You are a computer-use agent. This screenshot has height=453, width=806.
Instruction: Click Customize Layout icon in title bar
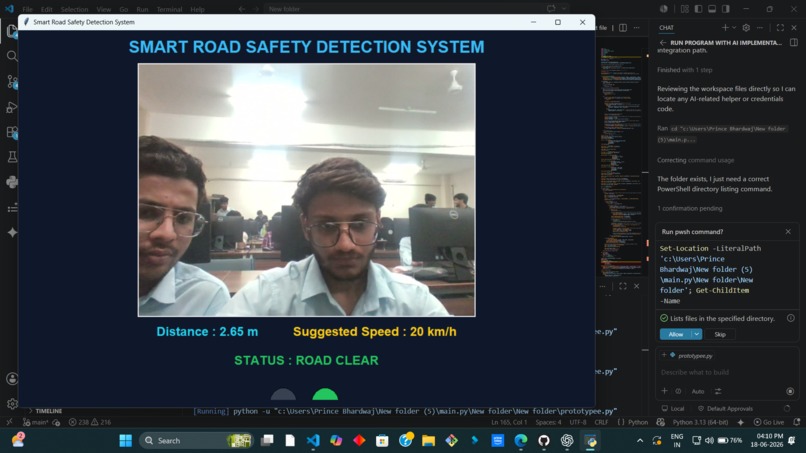685,9
